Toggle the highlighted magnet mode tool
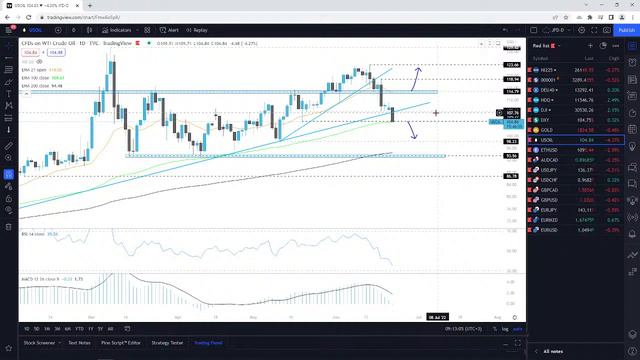 (9, 174)
